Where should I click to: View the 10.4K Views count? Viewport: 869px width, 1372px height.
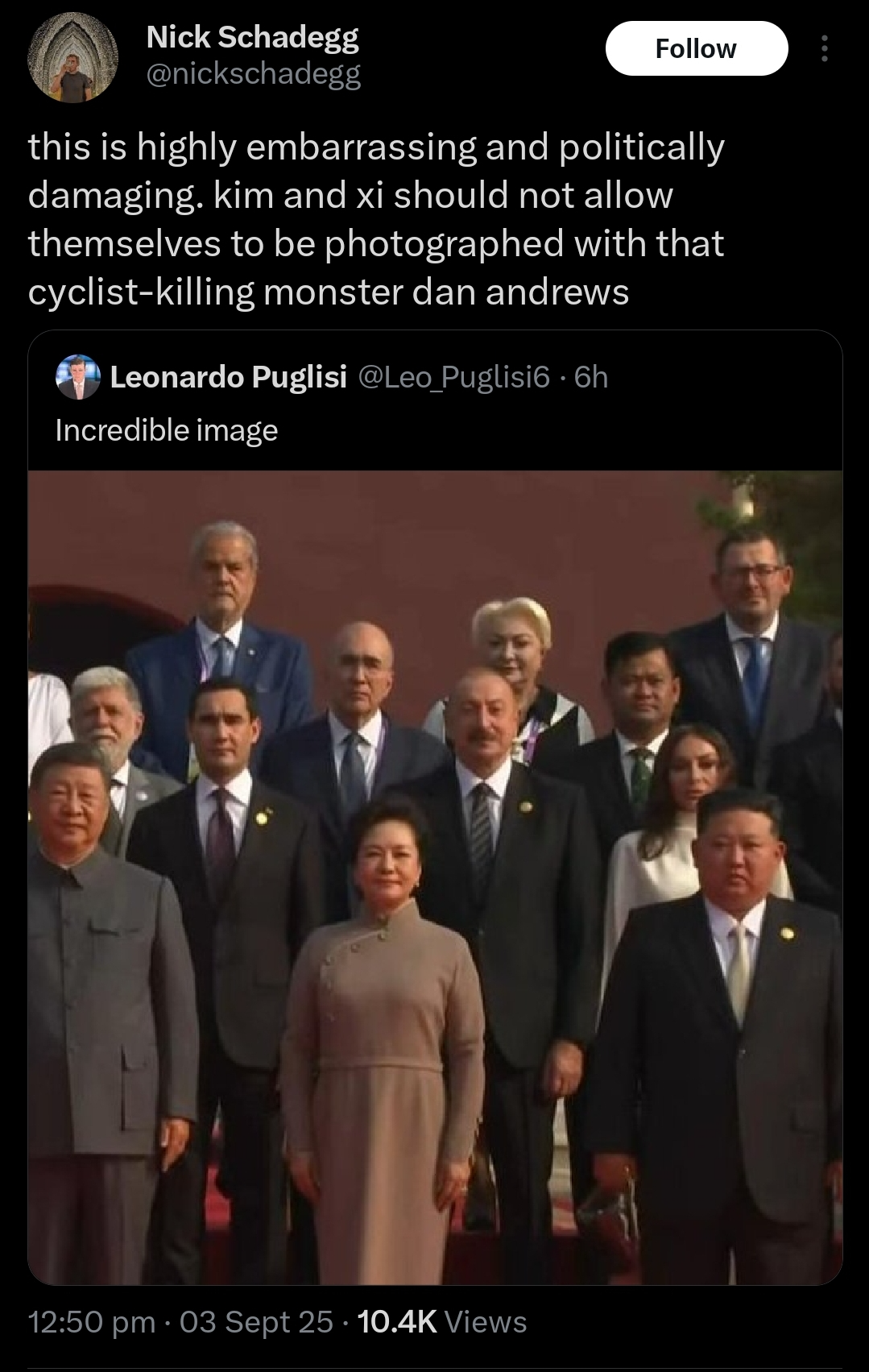(441, 1321)
